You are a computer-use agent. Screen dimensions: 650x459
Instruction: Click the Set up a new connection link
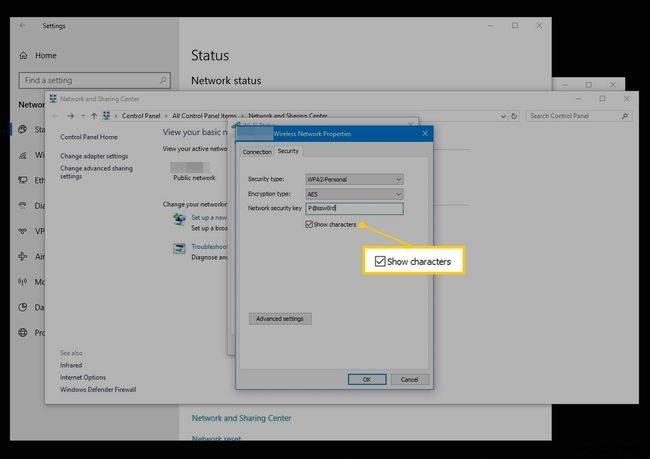tap(209, 217)
